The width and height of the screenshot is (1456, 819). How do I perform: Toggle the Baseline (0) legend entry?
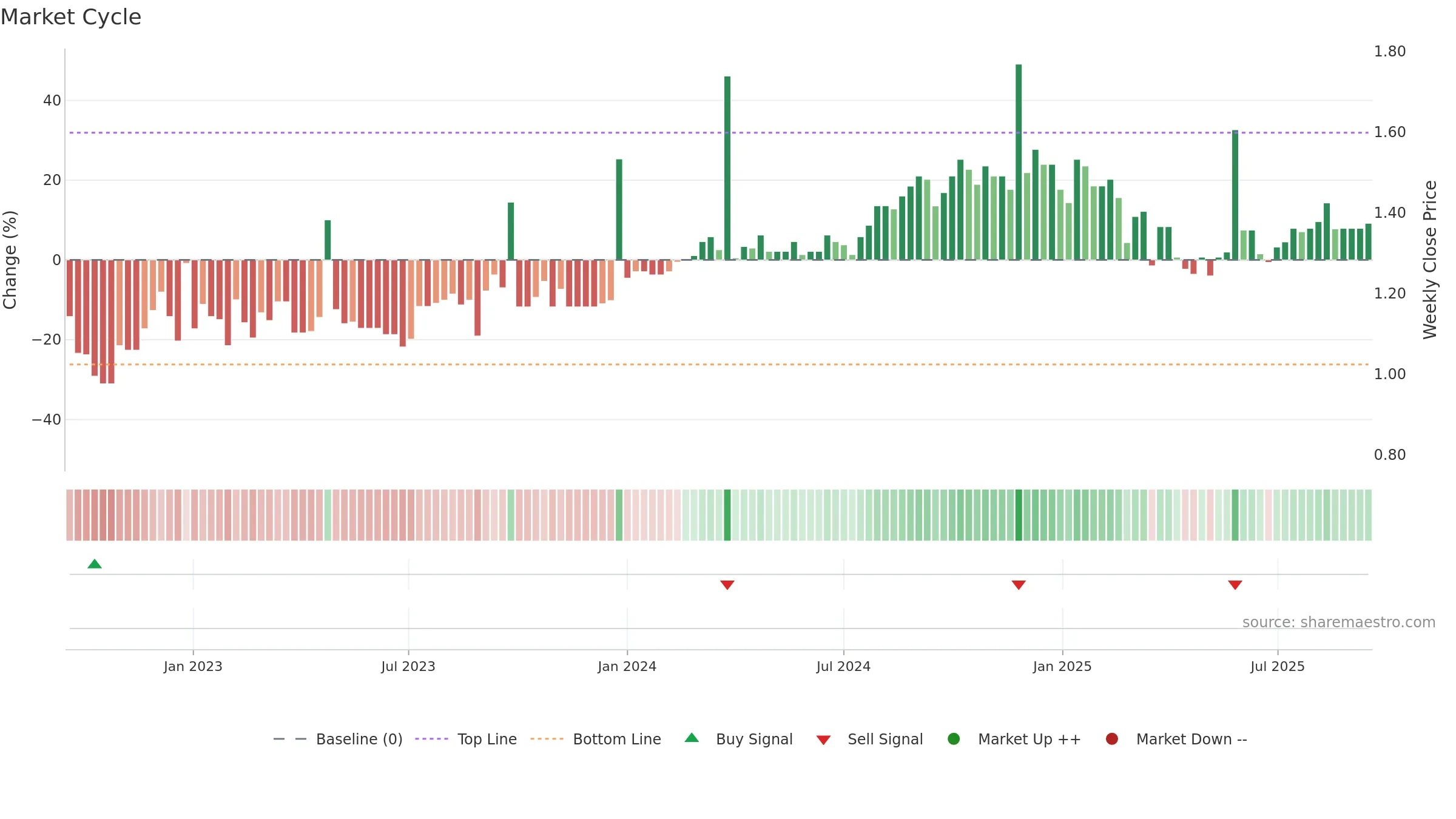click(338, 739)
